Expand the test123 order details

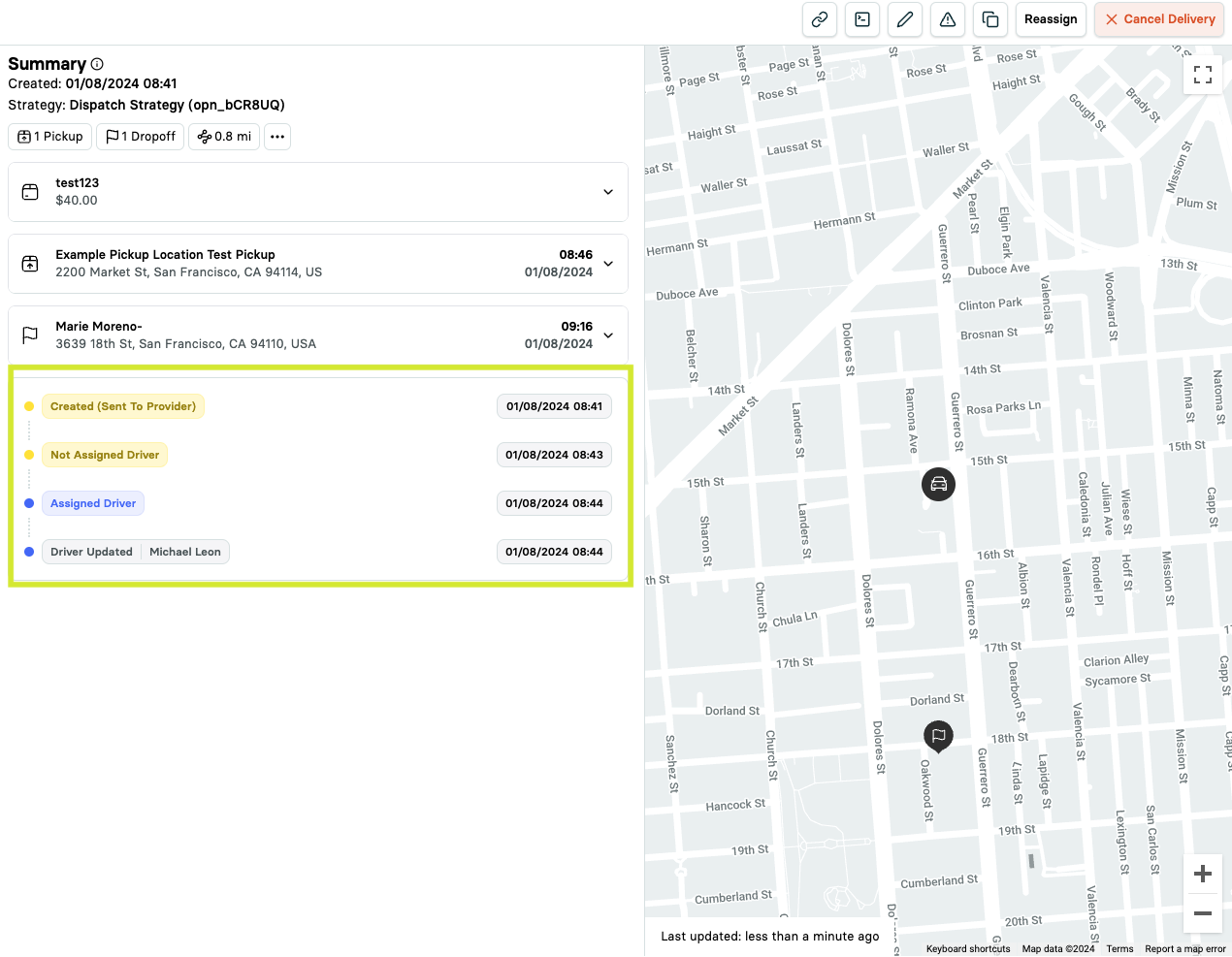(x=608, y=192)
